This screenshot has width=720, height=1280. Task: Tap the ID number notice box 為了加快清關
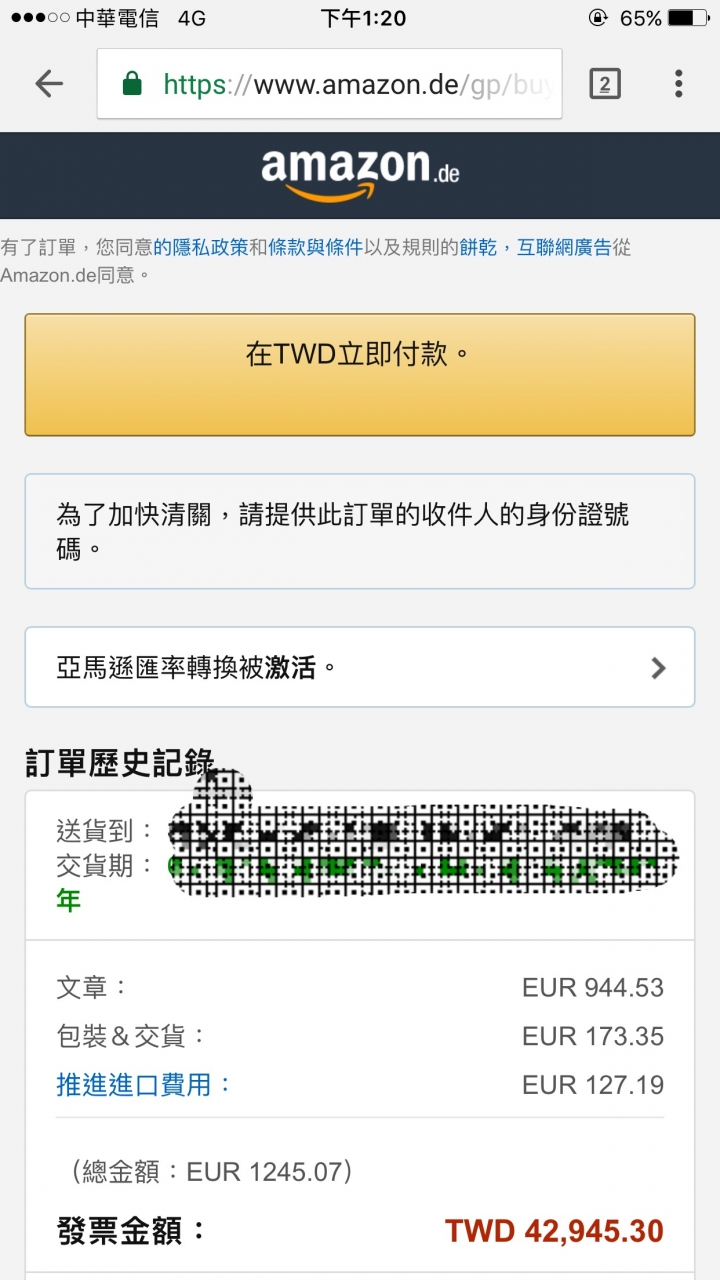tap(360, 531)
